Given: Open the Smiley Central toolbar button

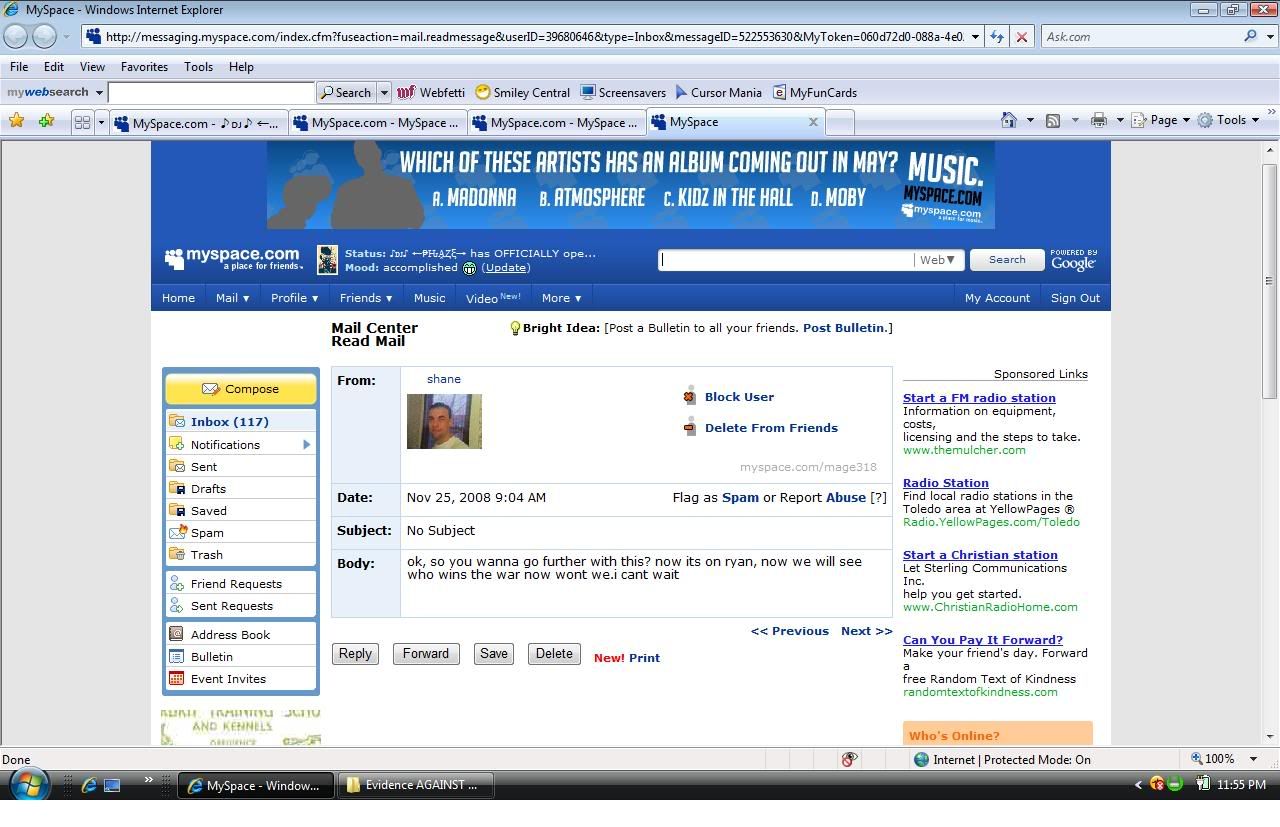Looking at the screenshot, I should 522,92.
